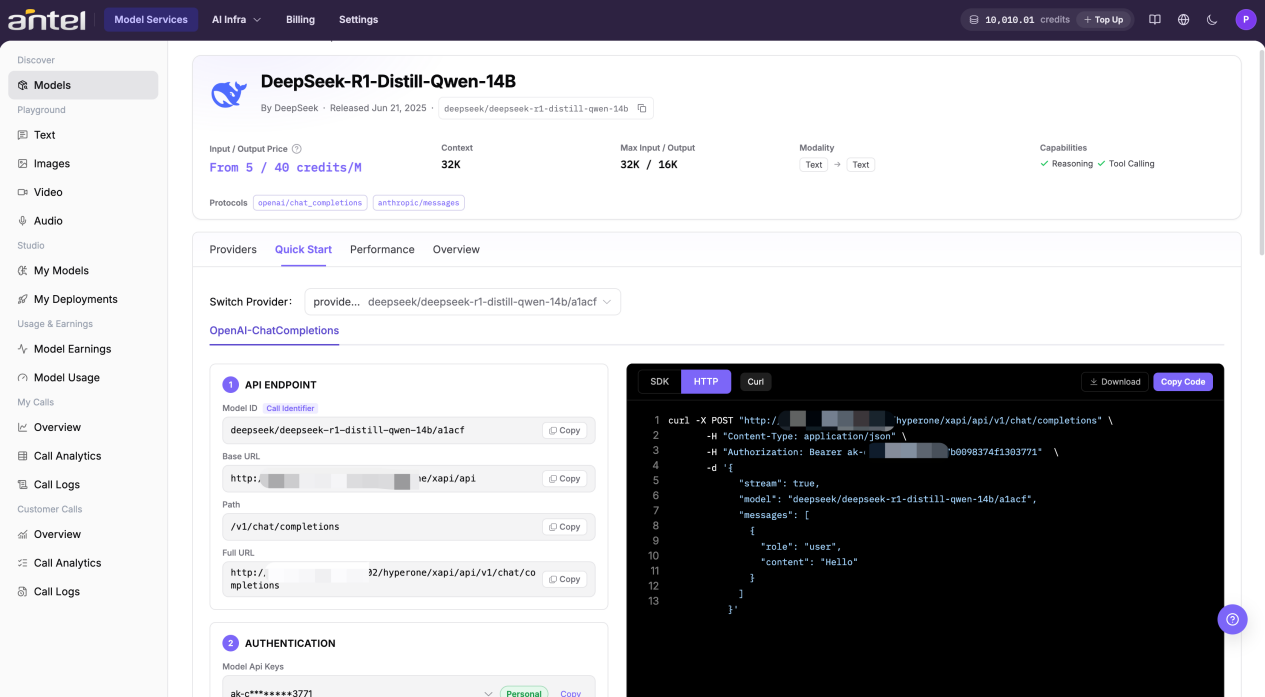Open Billing in top navigation
Image resolution: width=1265 pixels, height=697 pixels.
(300, 19)
